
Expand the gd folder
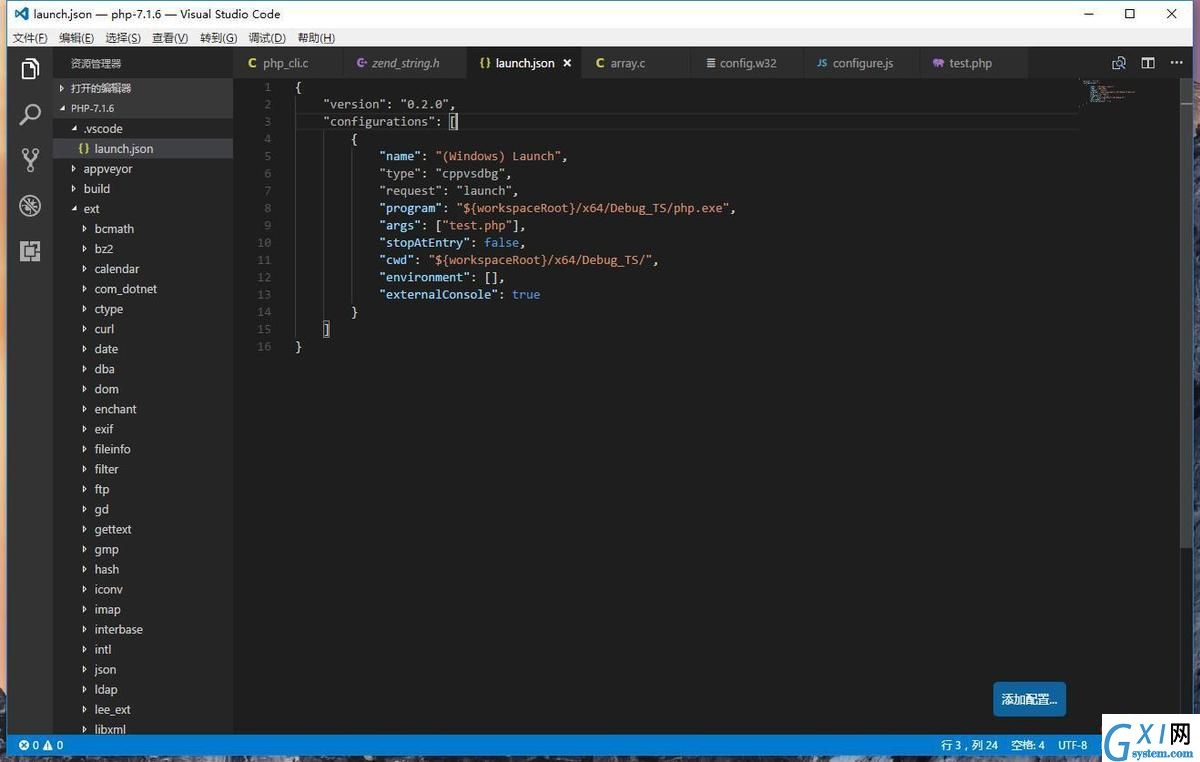143,509
